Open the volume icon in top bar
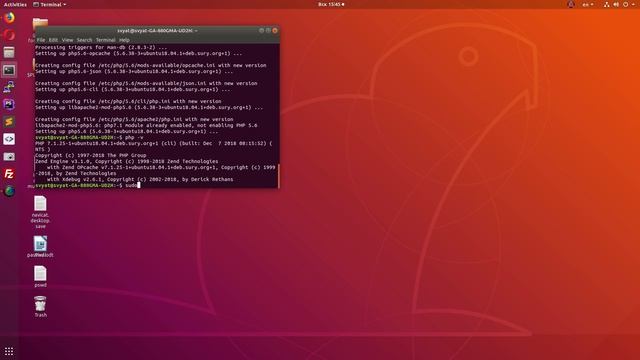 click(x=616, y=4)
